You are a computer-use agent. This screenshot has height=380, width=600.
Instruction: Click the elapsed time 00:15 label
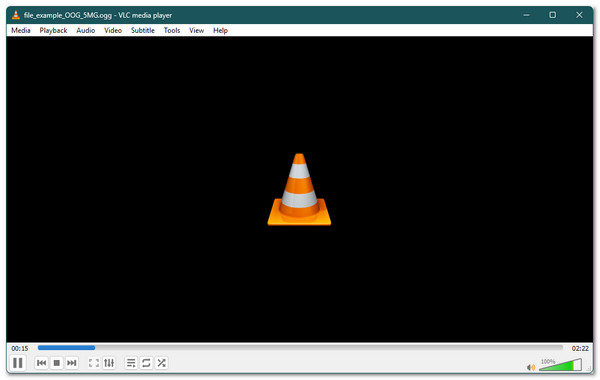click(x=20, y=348)
